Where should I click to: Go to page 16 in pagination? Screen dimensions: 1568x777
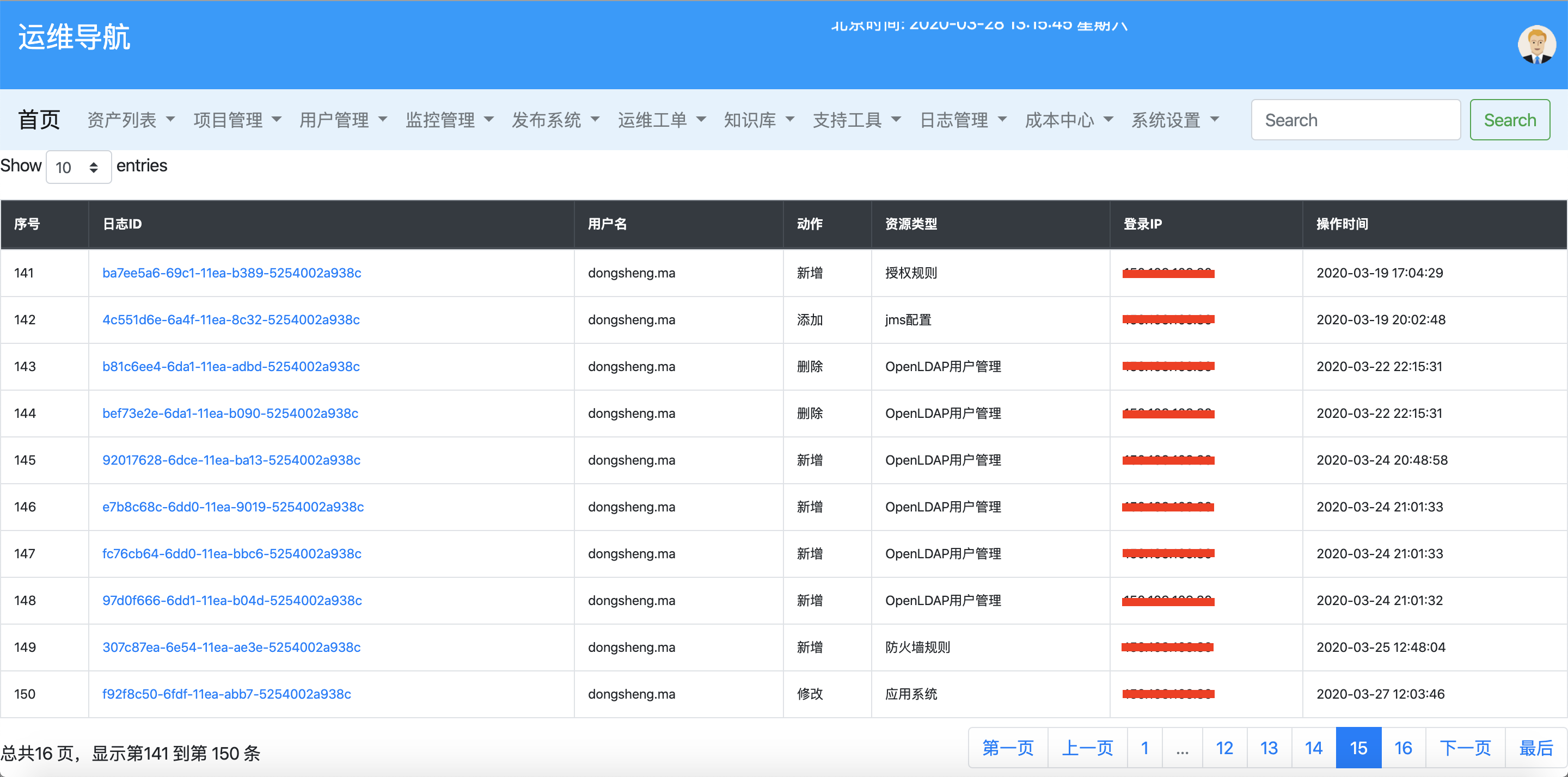tap(1403, 748)
